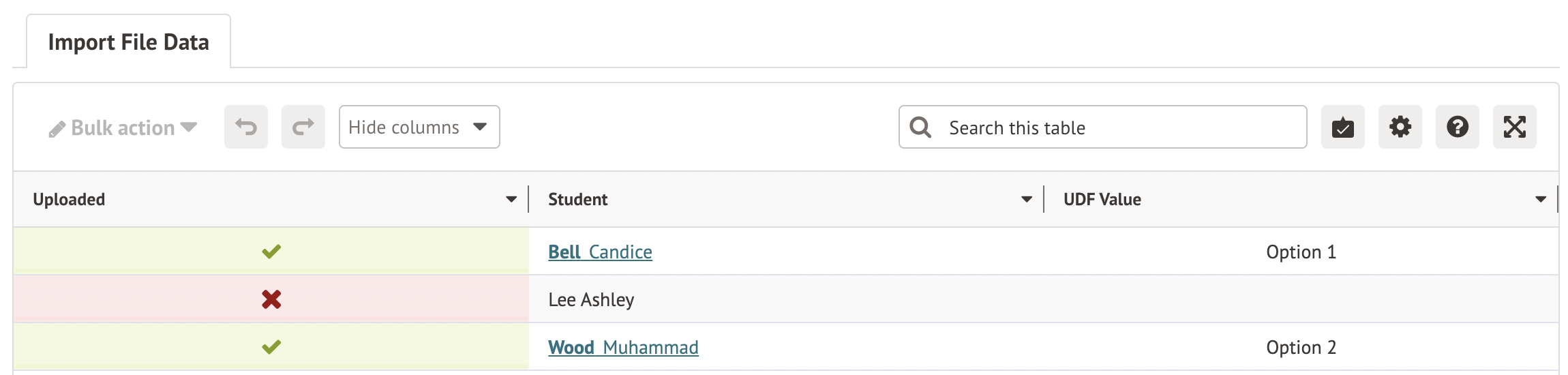Click the Option 1 UDF value cell

[x=1301, y=252]
